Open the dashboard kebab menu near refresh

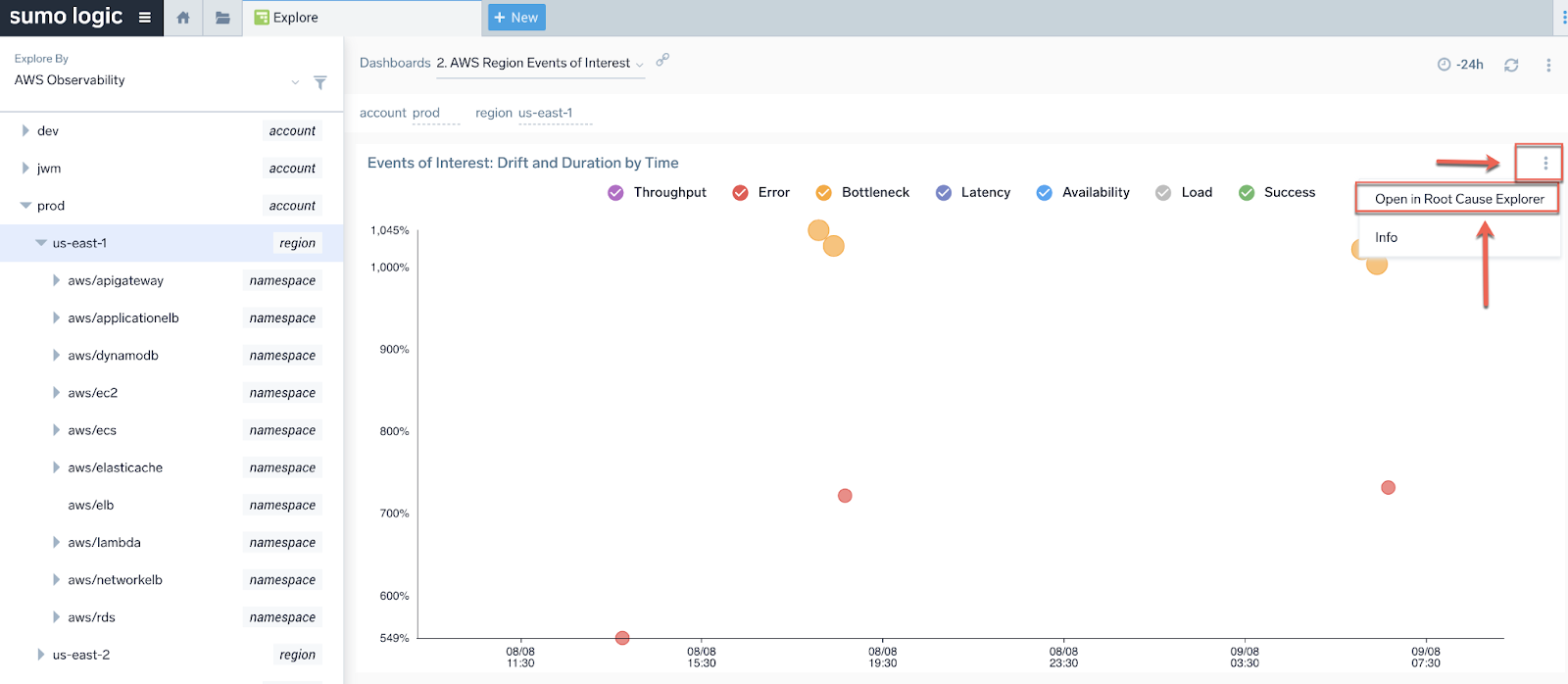coord(1548,65)
